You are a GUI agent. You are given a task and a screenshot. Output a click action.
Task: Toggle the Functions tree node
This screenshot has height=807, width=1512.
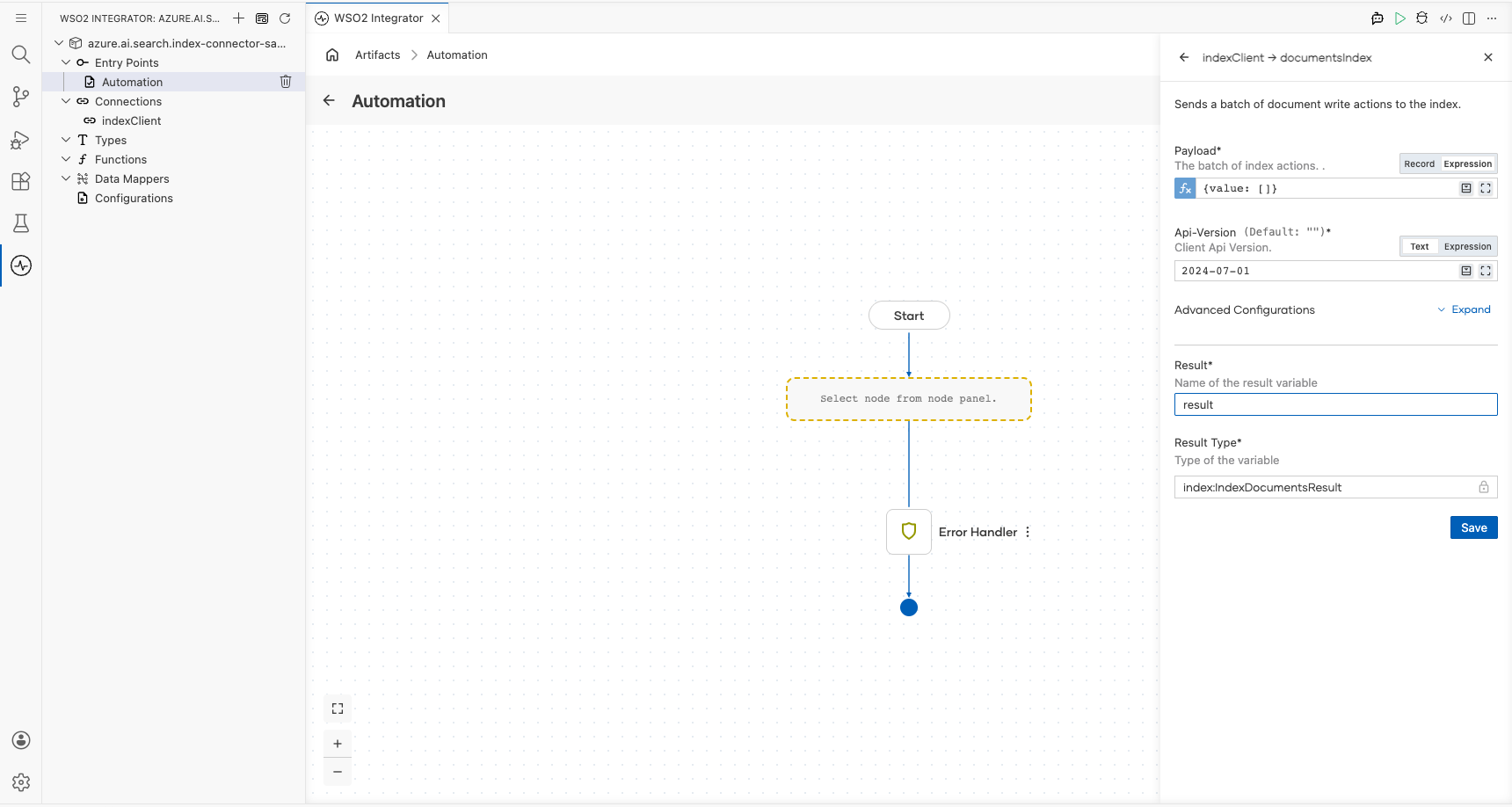click(x=66, y=159)
